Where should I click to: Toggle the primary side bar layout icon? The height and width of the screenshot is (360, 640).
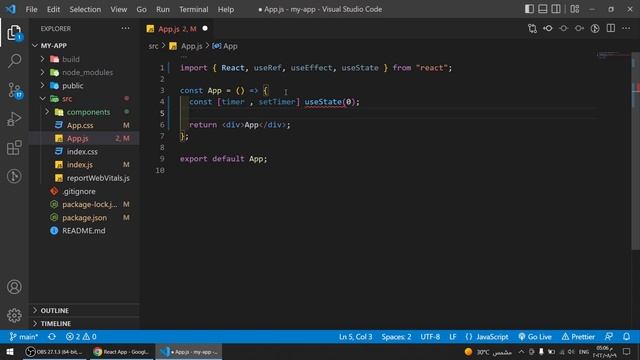(x=529, y=9)
